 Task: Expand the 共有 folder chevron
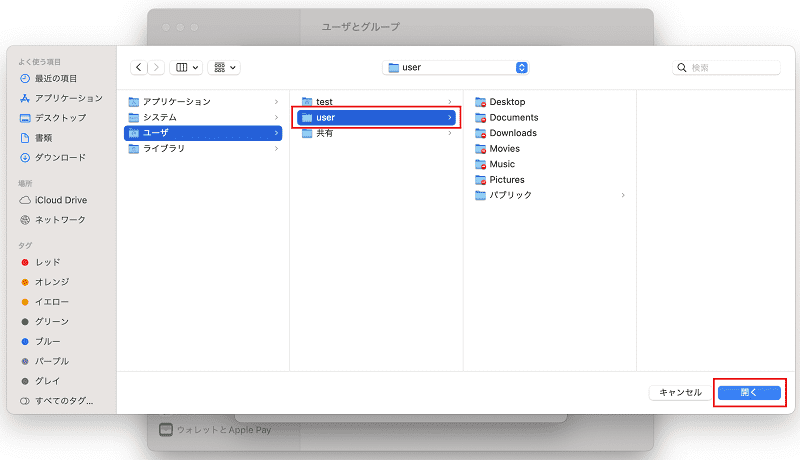[x=449, y=133]
